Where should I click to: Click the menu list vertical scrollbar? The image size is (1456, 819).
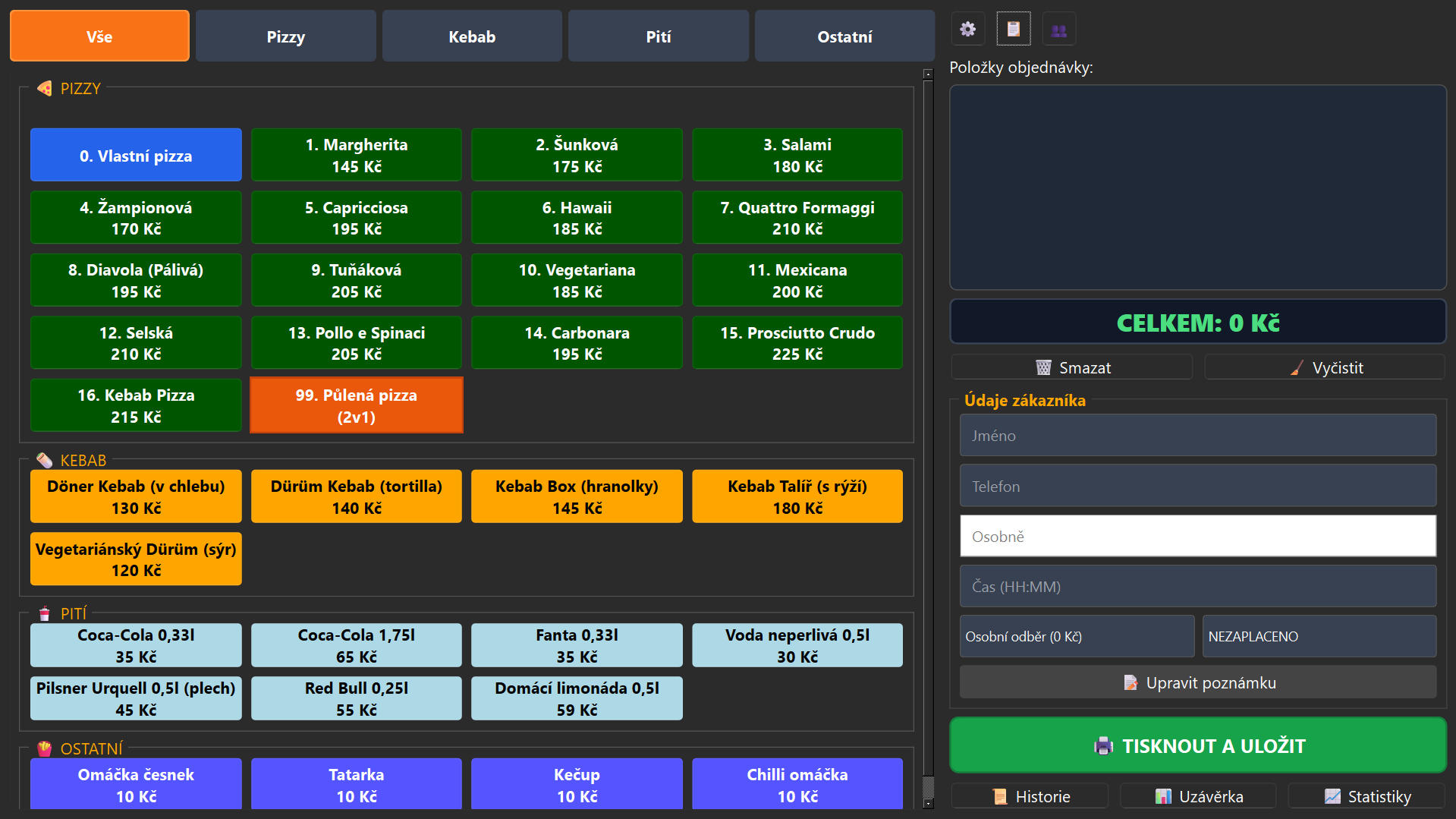point(927,425)
